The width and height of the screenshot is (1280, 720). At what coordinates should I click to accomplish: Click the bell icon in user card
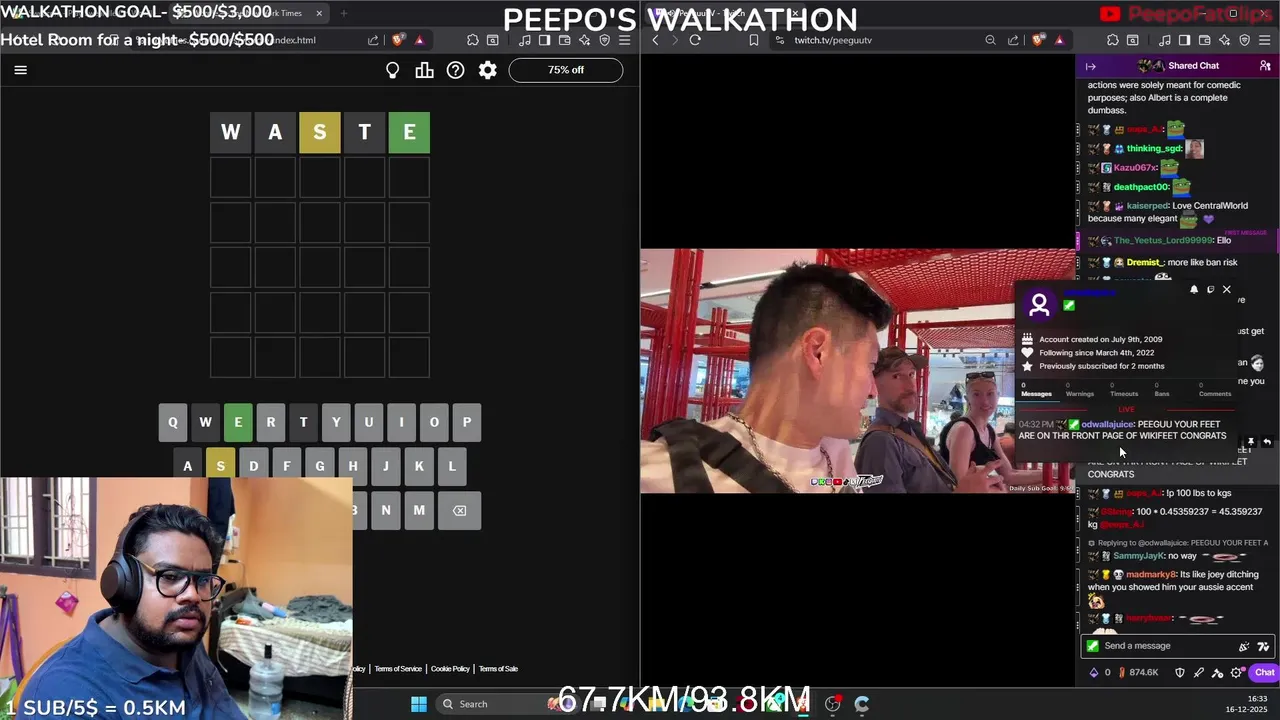tap(1194, 289)
